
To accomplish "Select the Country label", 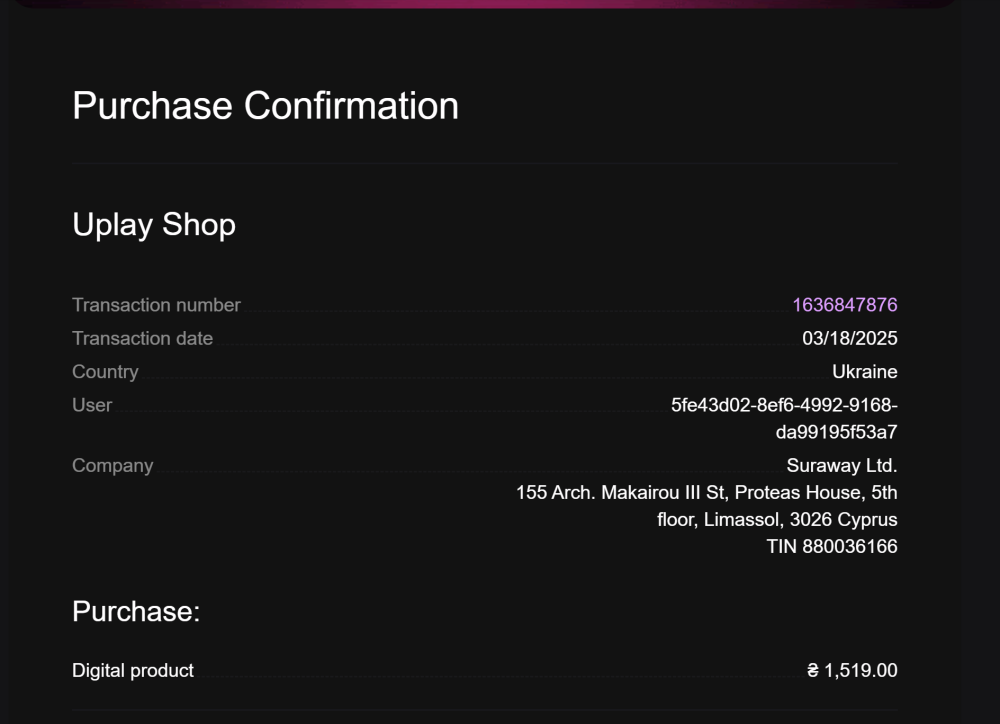I will pos(105,372).
